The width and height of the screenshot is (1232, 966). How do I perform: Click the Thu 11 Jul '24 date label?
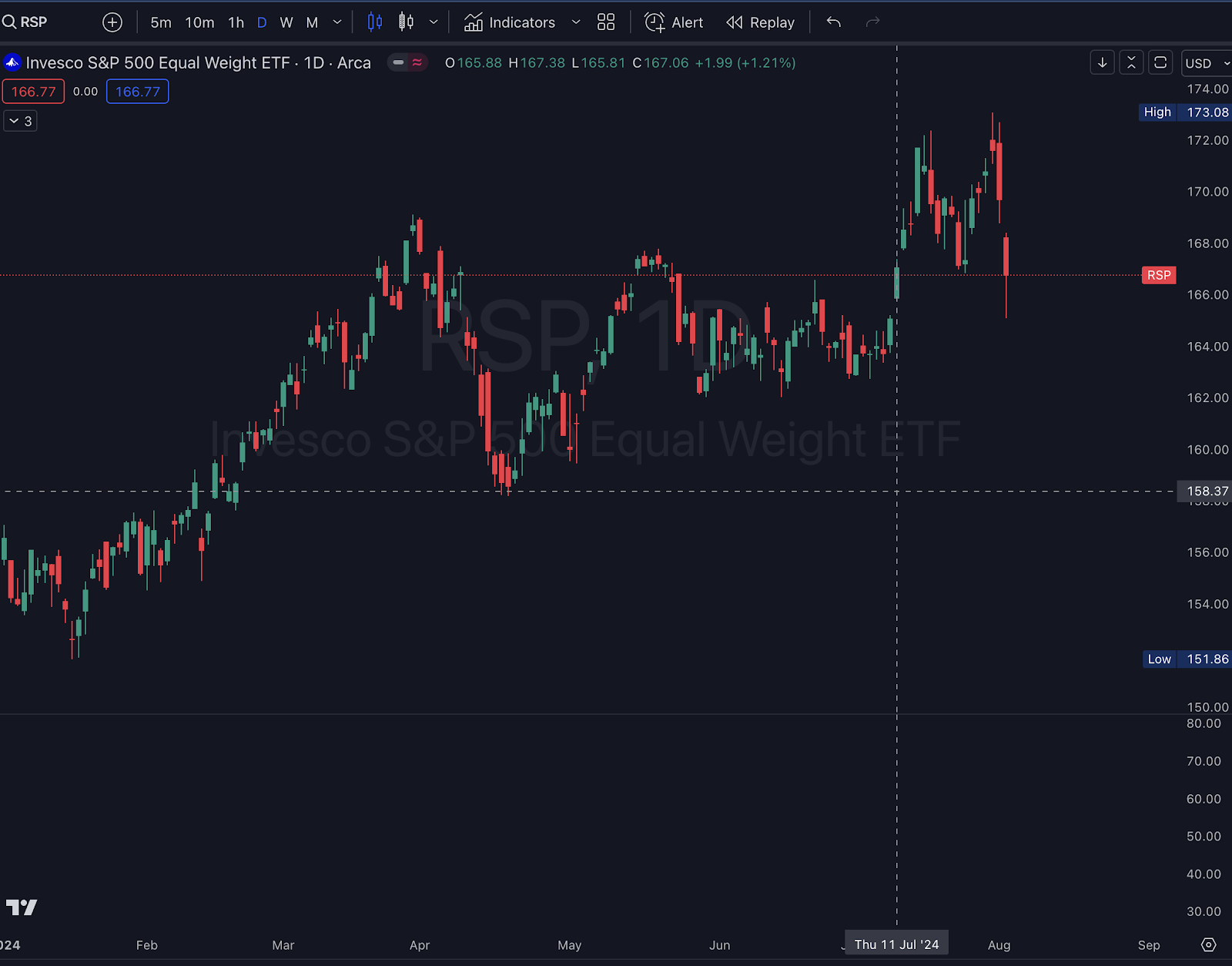(x=896, y=944)
